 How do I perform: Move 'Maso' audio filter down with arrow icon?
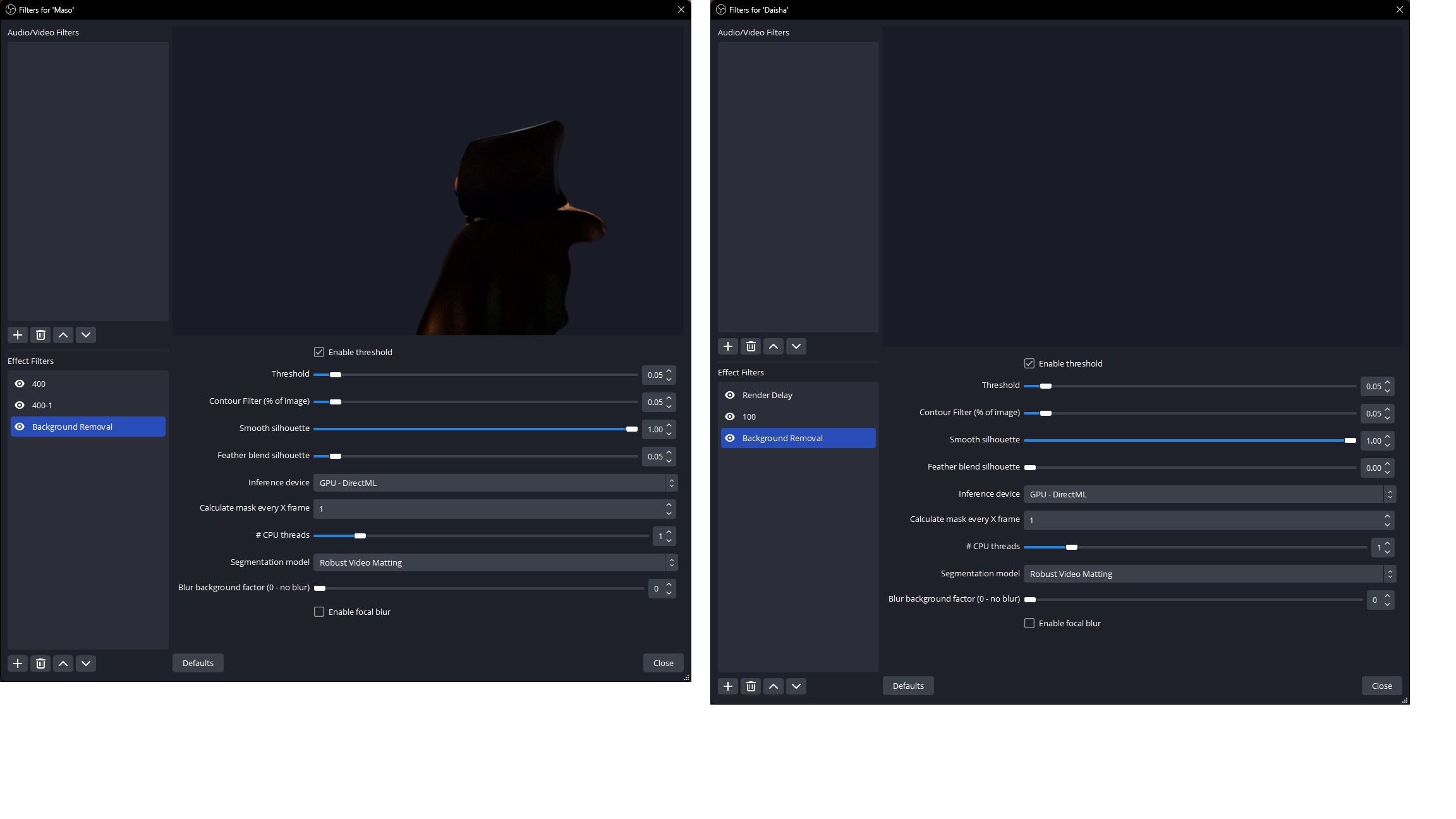[86, 335]
